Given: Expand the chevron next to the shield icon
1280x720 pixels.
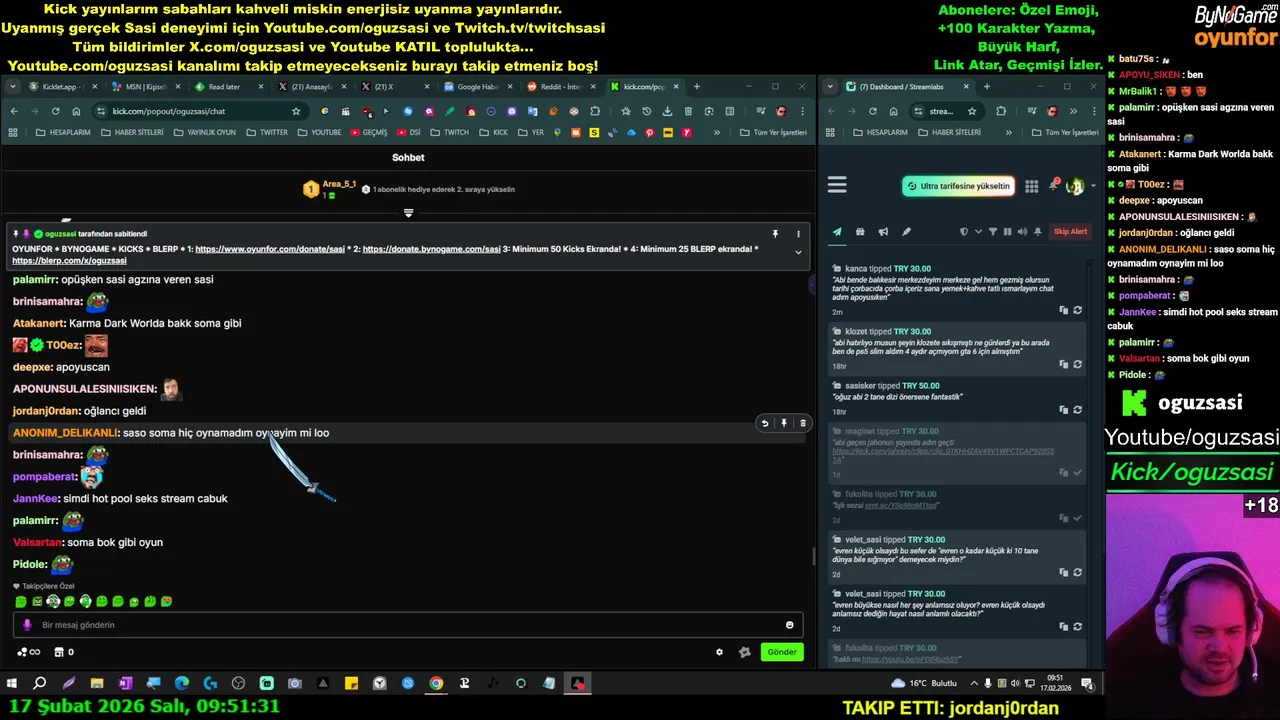Looking at the screenshot, I should 978,232.
